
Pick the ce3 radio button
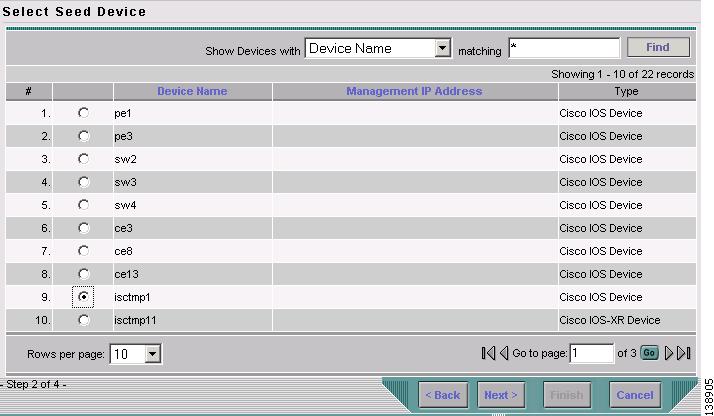[83, 228]
